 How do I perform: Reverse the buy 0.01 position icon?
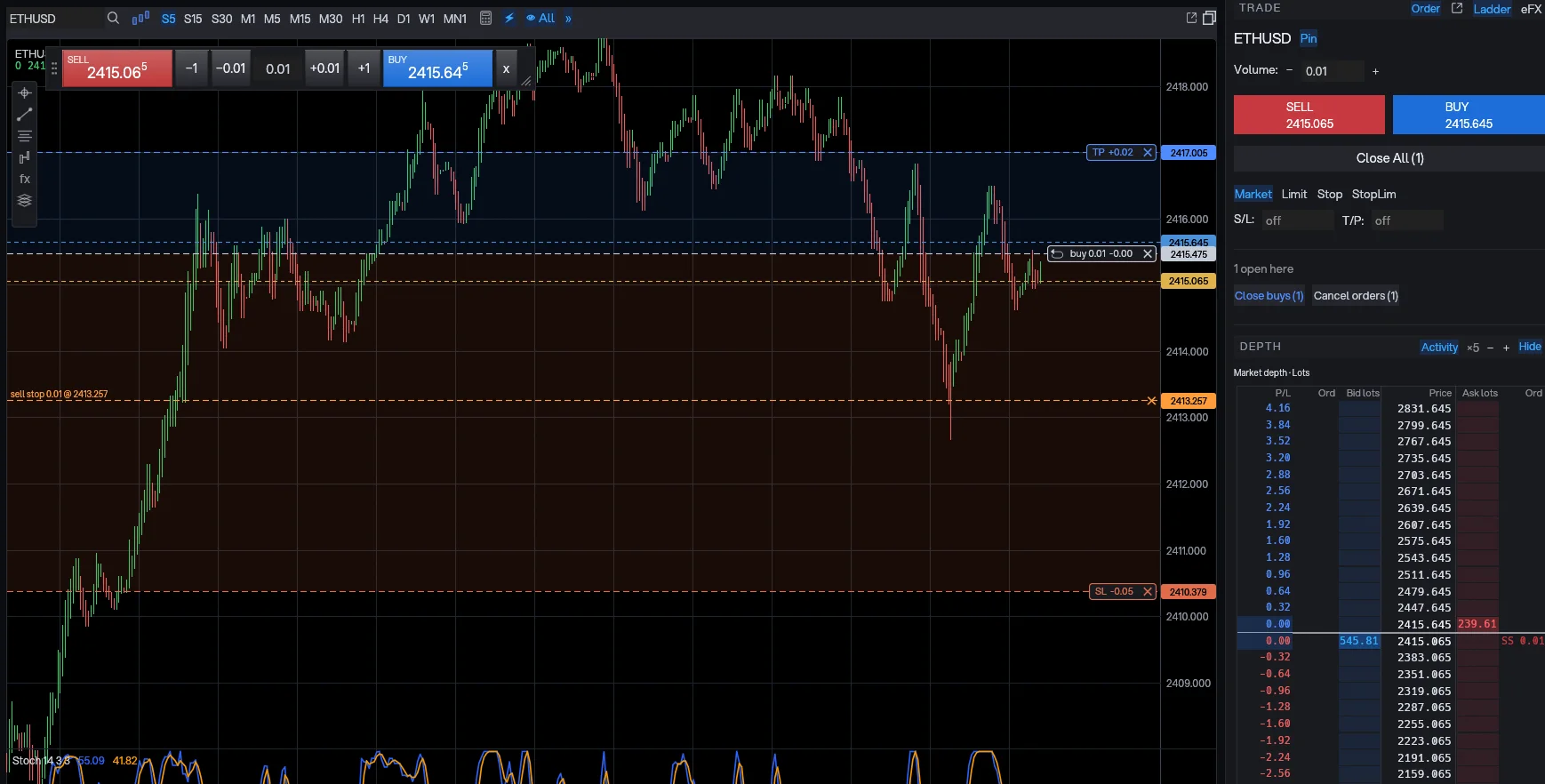[1057, 254]
